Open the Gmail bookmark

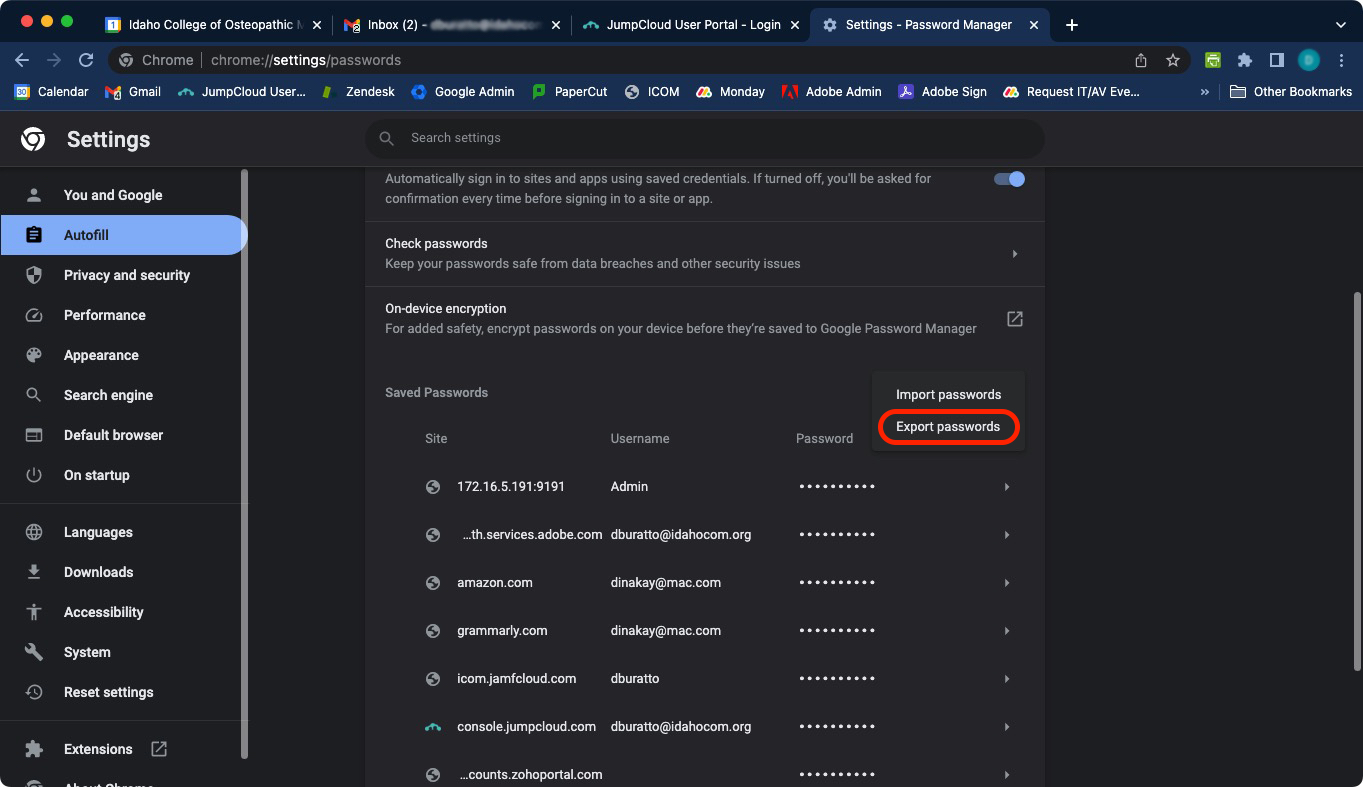click(x=133, y=91)
